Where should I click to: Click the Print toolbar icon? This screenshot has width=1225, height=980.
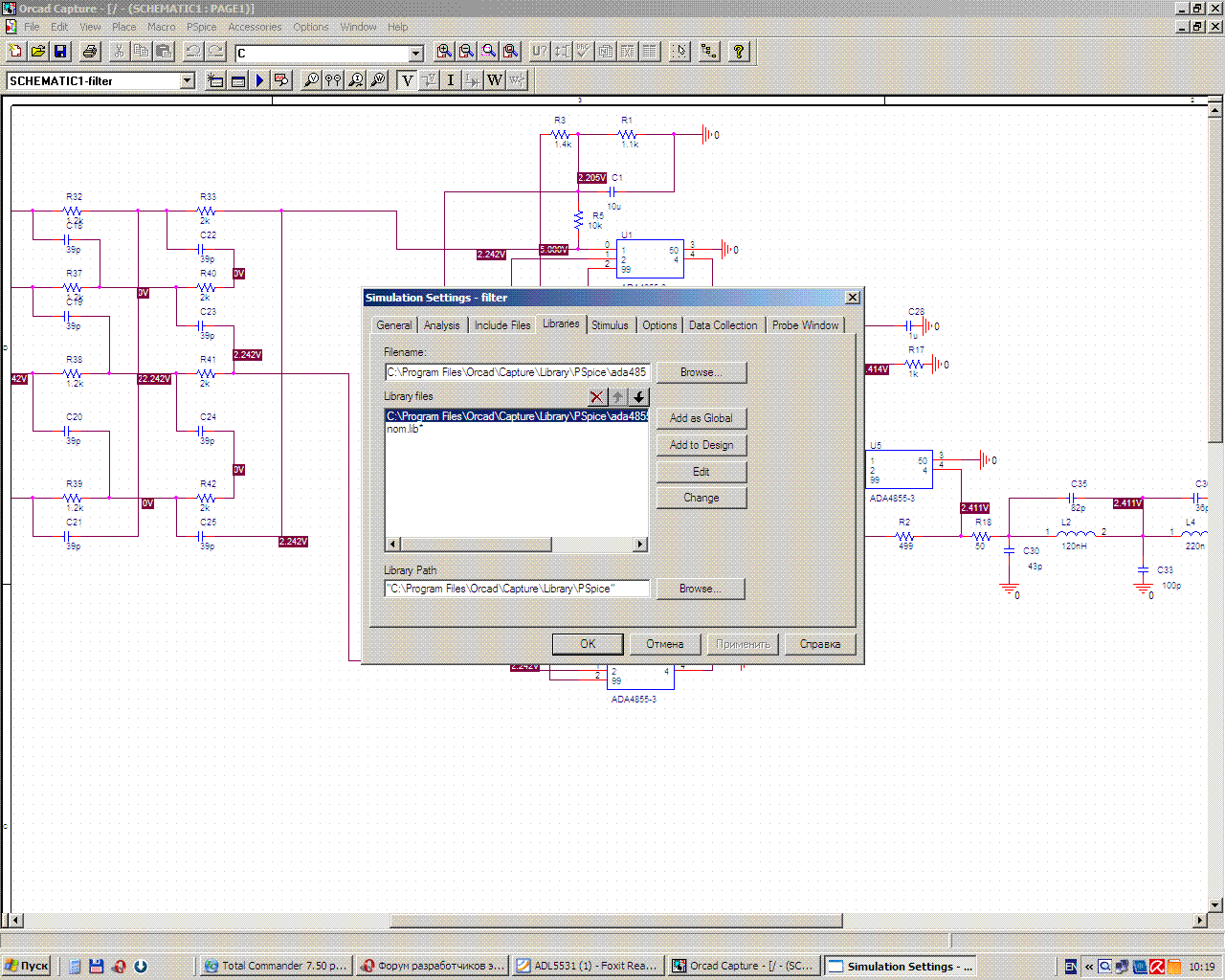pos(90,52)
